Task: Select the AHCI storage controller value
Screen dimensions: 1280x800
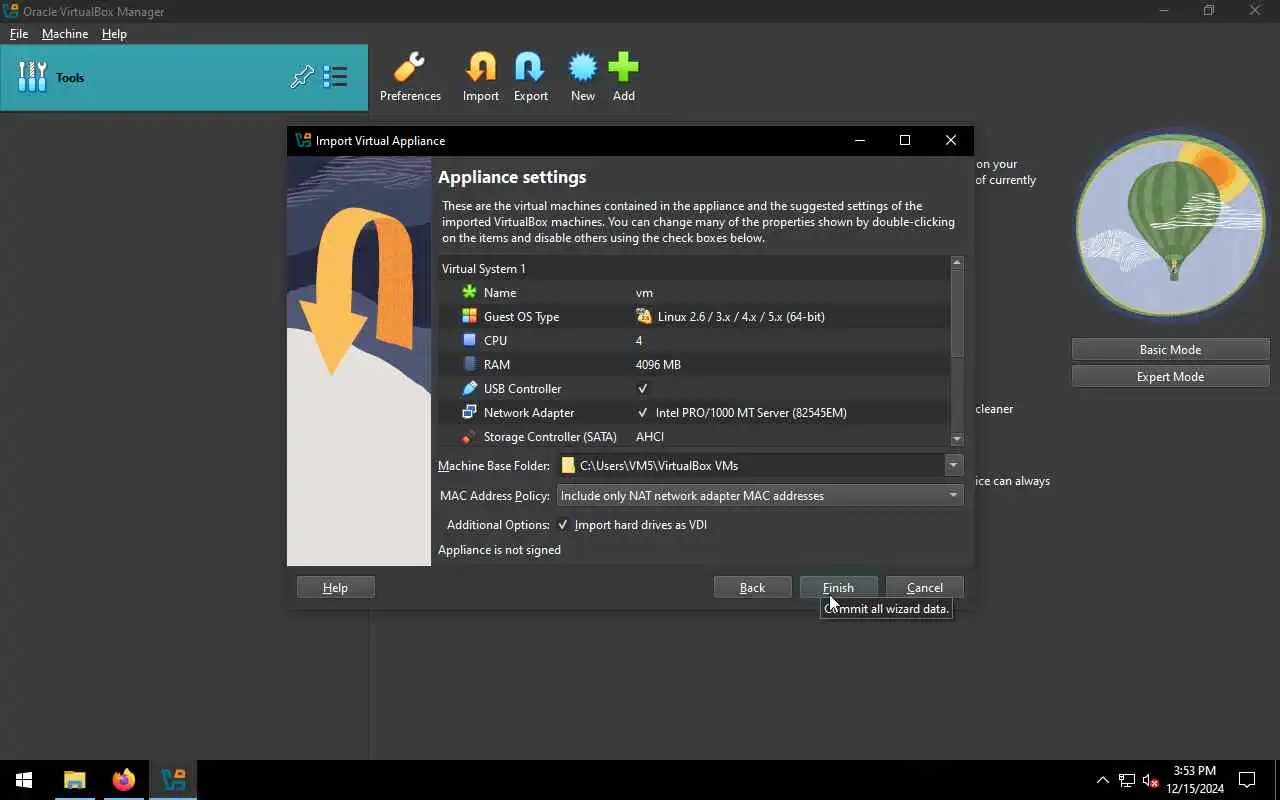Action: 650,436
